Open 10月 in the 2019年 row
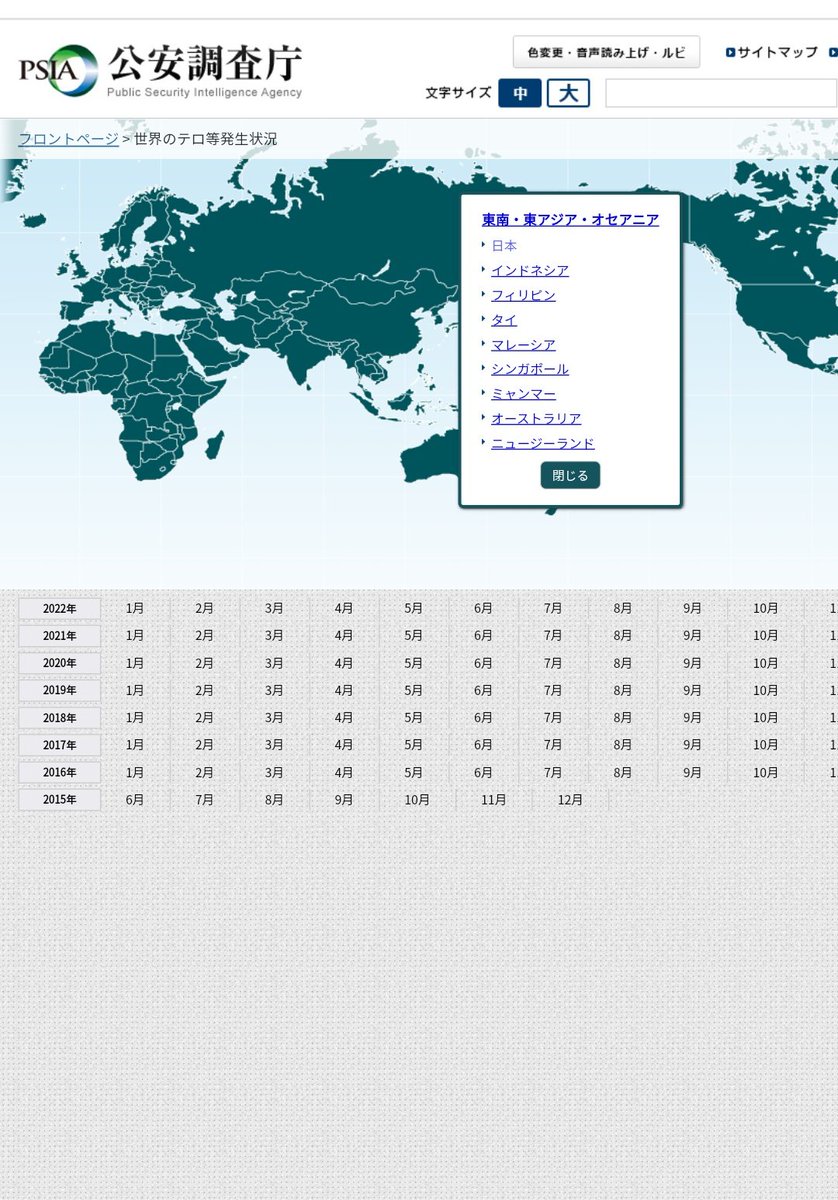The image size is (838, 1200). (x=766, y=690)
